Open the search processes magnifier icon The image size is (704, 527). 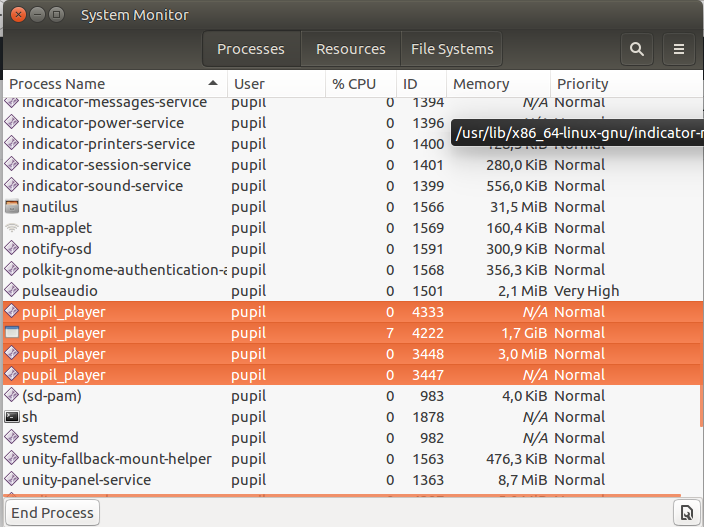(x=637, y=49)
